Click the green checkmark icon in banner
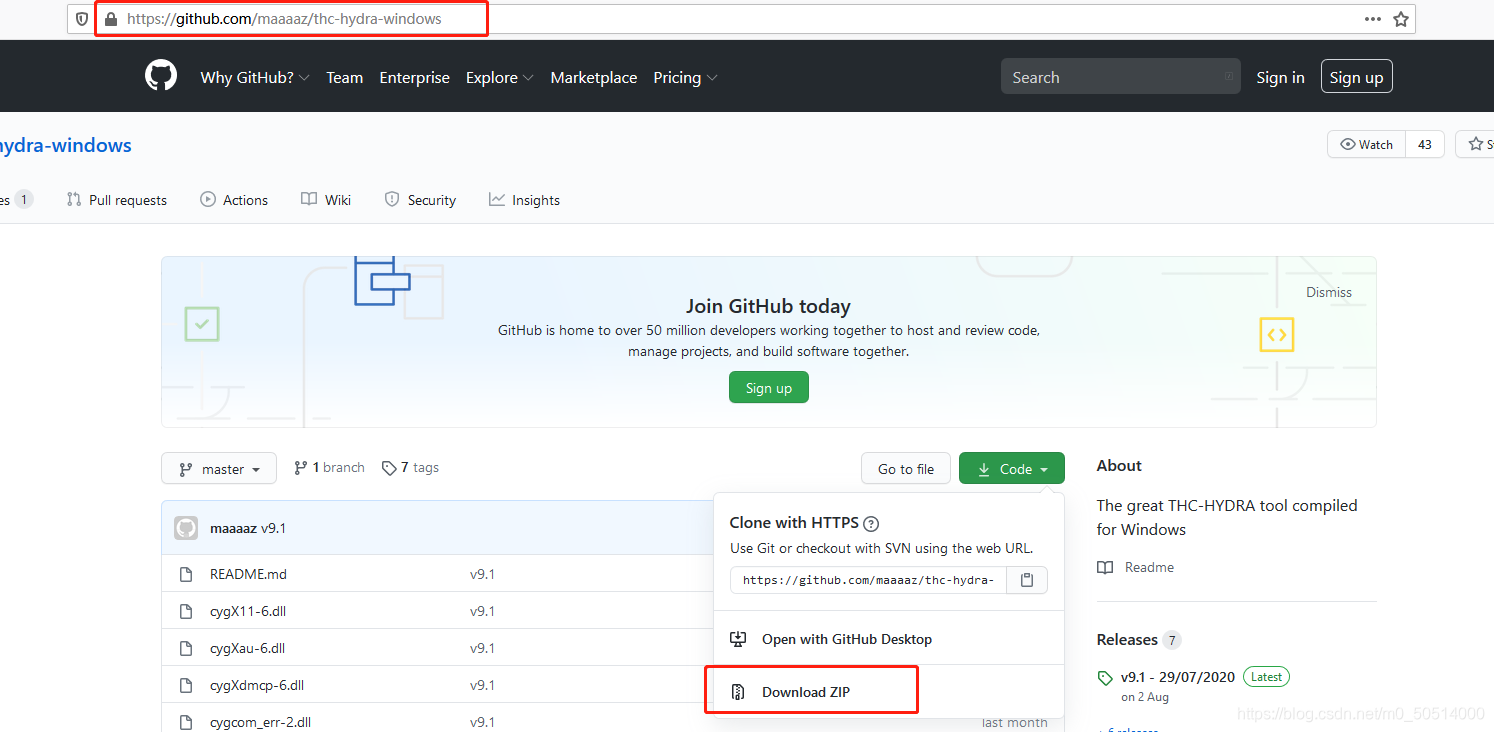Screen dimensions: 1494x732 (x=202, y=324)
